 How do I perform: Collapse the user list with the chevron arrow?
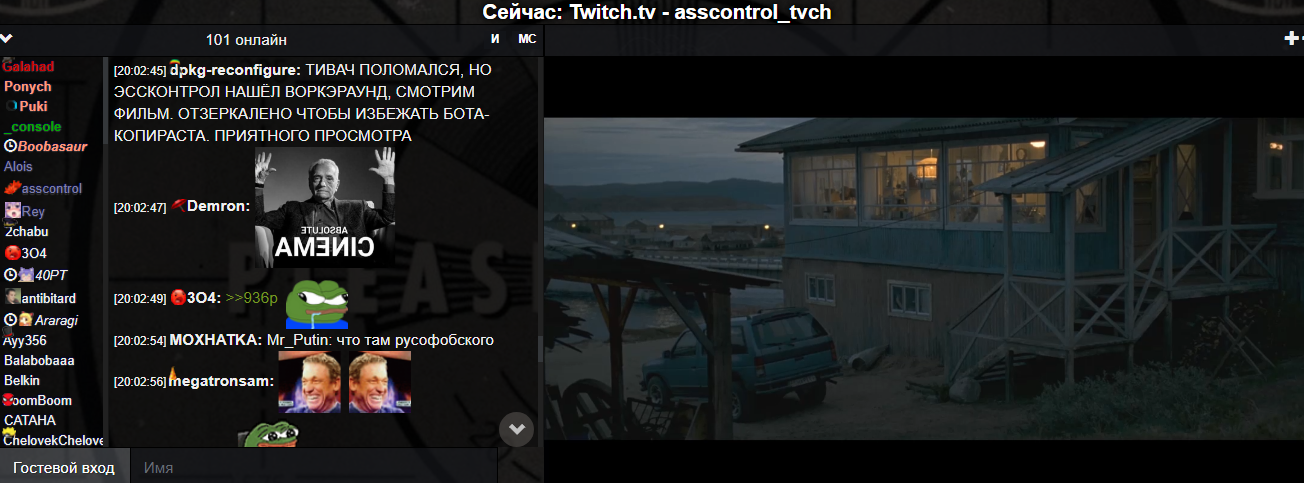pyautogui.click(x=7, y=39)
